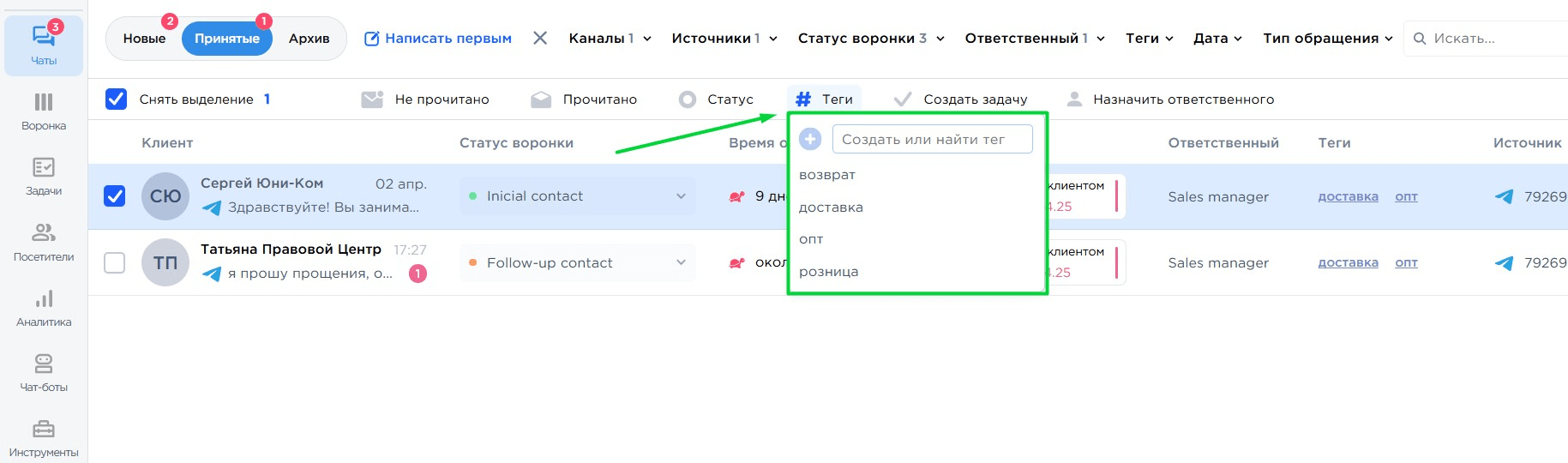The image size is (1568, 463).
Task: Uncheck the Снять выделение checkbox
Action: [x=116, y=99]
